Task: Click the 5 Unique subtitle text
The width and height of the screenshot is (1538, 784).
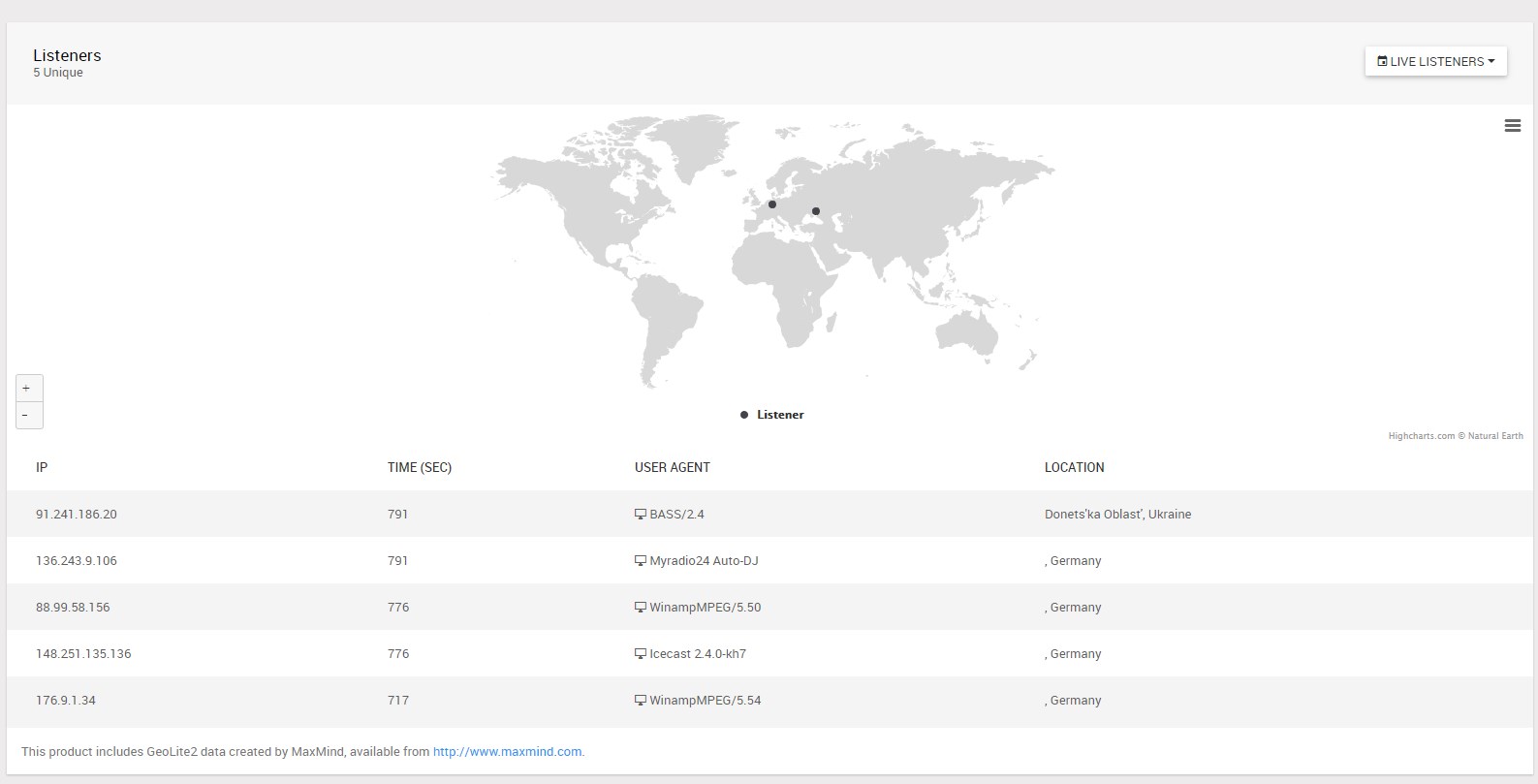Action: [58, 73]
